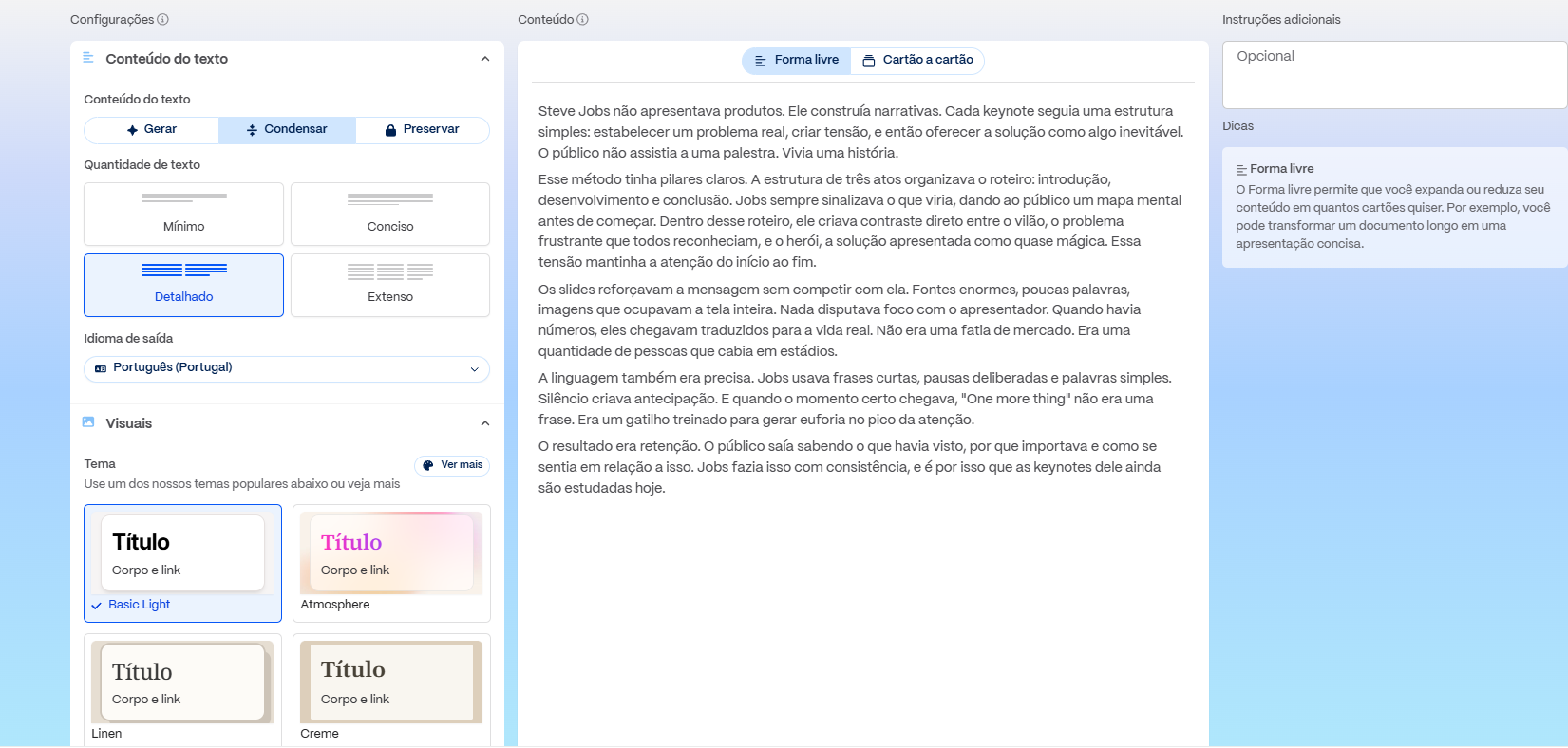Collapse the Visuais section
Image resolution: width=1568 pixels, height=748 pixels.
click(485, 423)
